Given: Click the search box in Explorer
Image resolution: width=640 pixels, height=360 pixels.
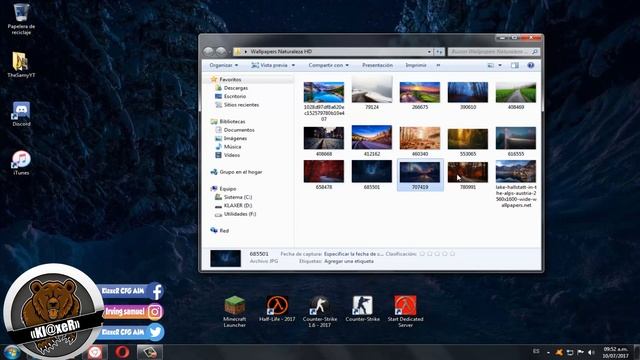Looking at the screenshot, I should (493, 52).
